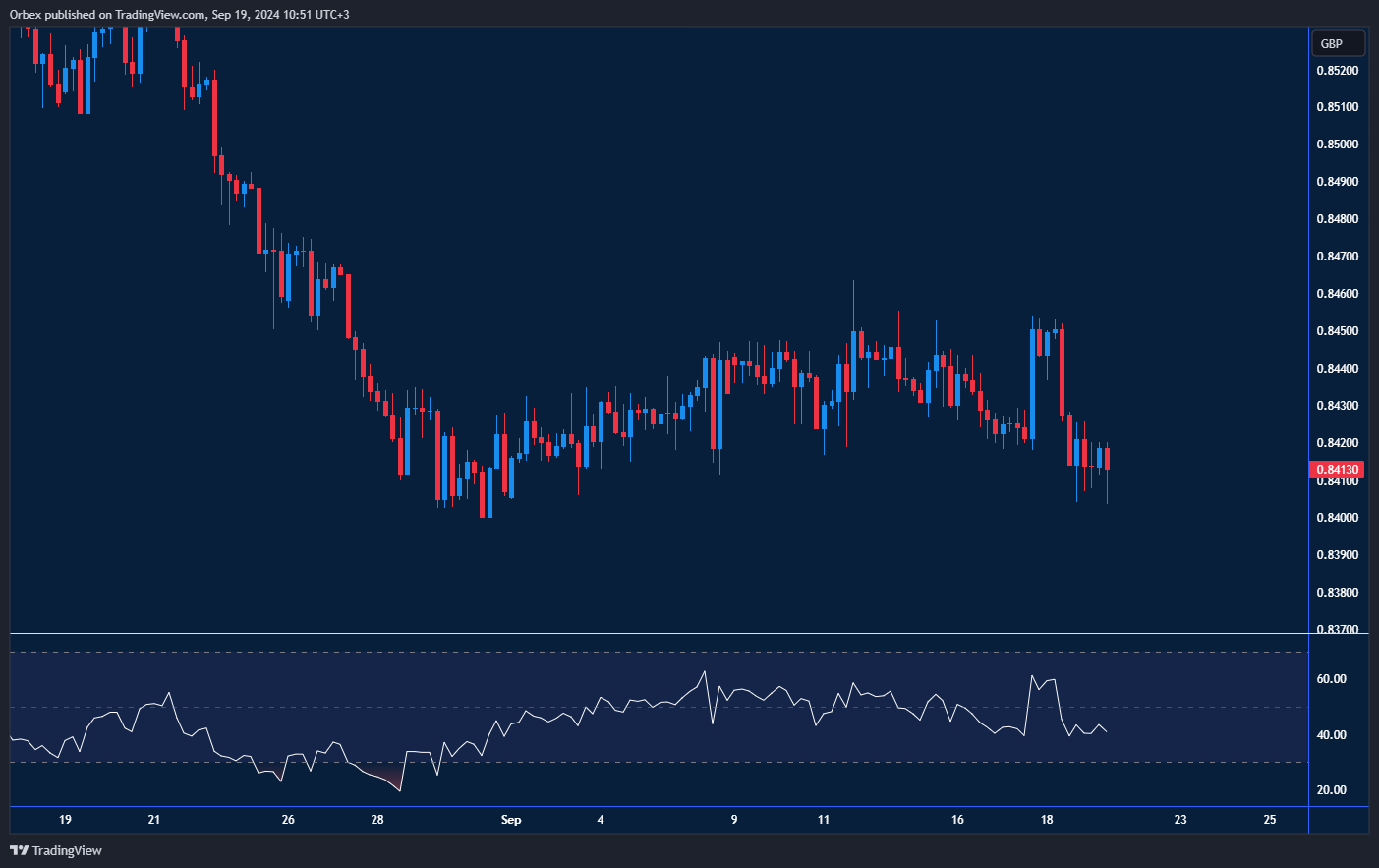Select the 18 date label on time axis
The image size is (1379, 868).
coord(1047,820)
